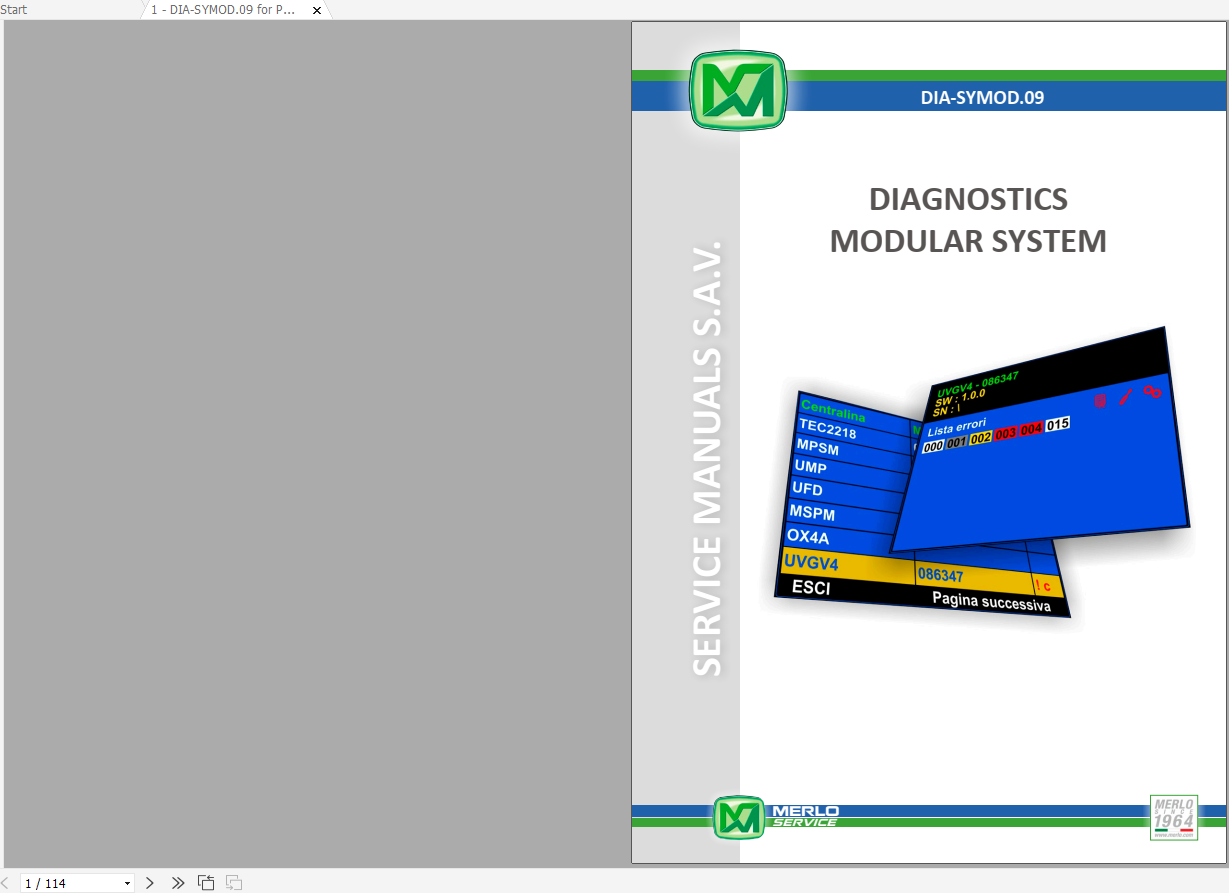Screen dimensions: 1229x893
Task: Click the Lista errori label
Action: click(957, 428)
